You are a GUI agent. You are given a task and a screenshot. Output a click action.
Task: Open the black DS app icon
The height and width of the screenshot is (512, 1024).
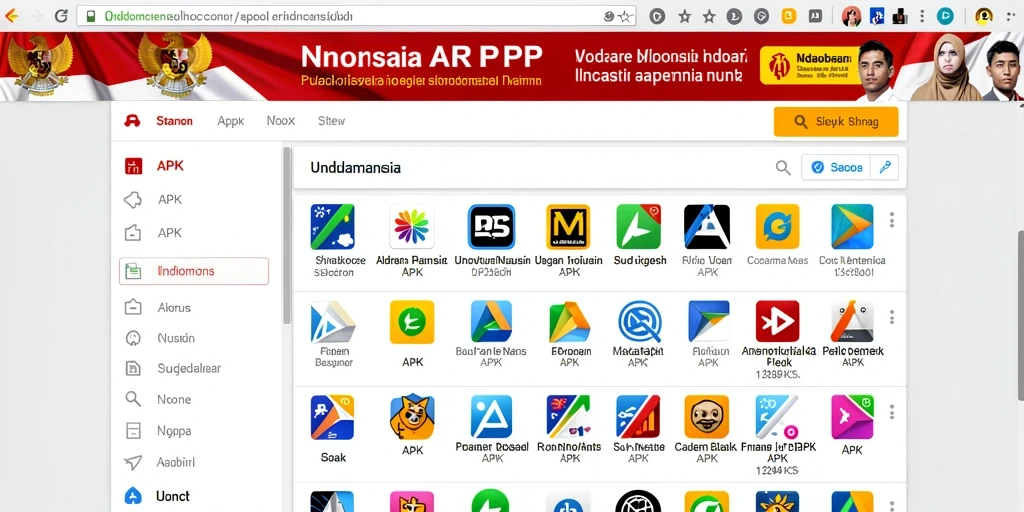(x=491, y=226)
